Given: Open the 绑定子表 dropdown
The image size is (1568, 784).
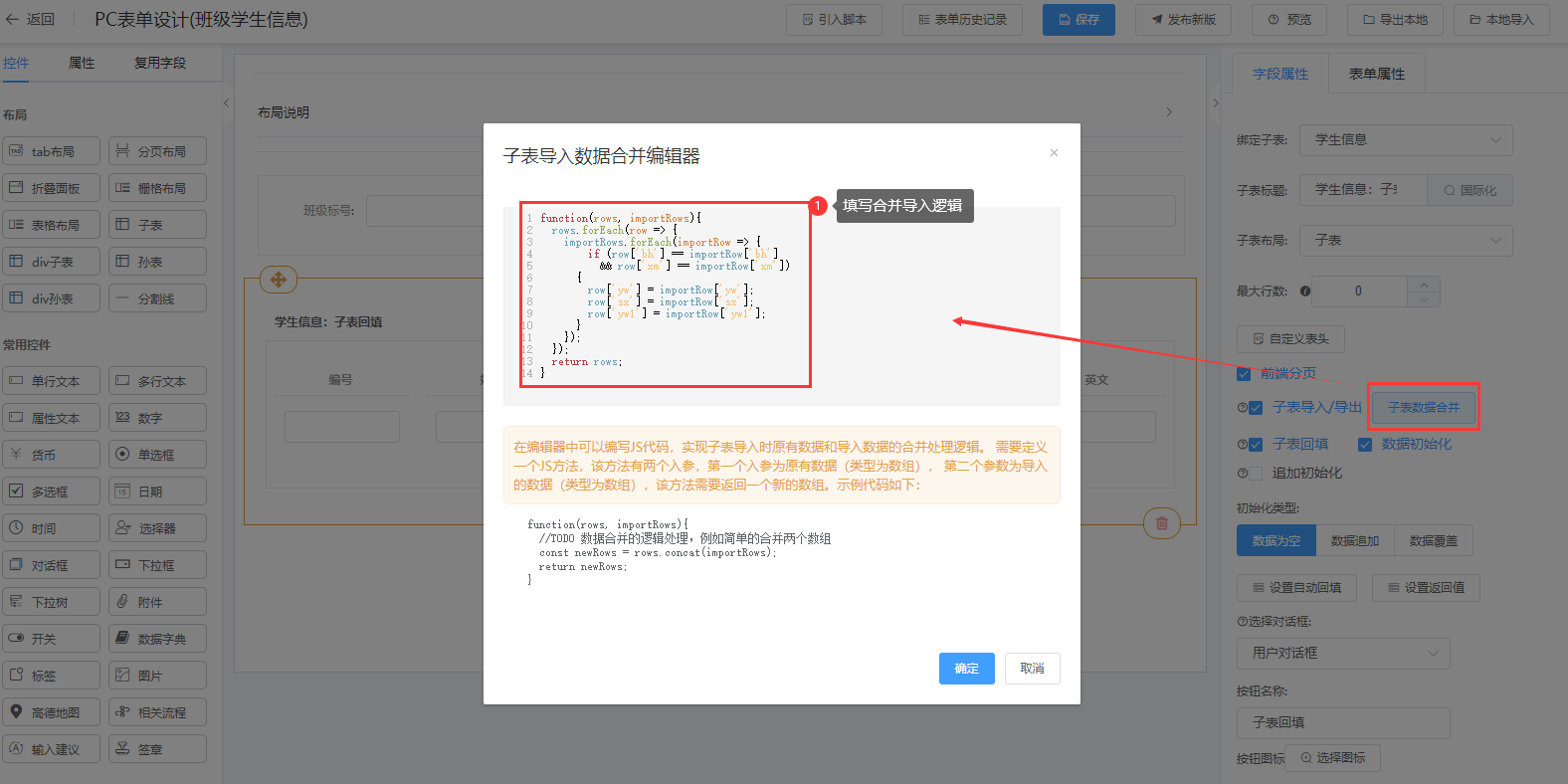Looking at the screenshot, I should coord(1405,140).
